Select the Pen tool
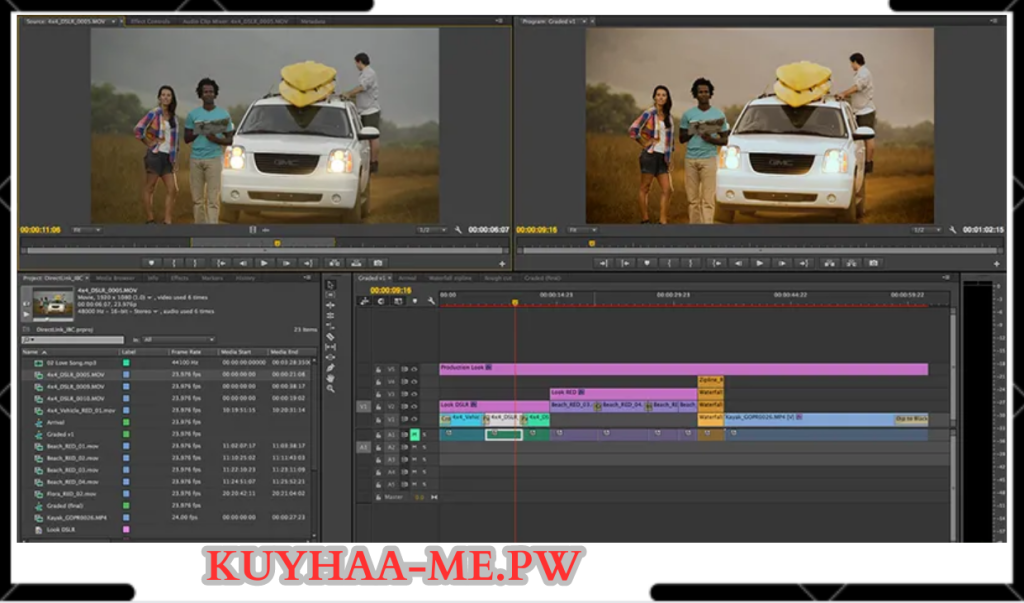The width and height of the screenshot is (1024, 603). [330, 368]
